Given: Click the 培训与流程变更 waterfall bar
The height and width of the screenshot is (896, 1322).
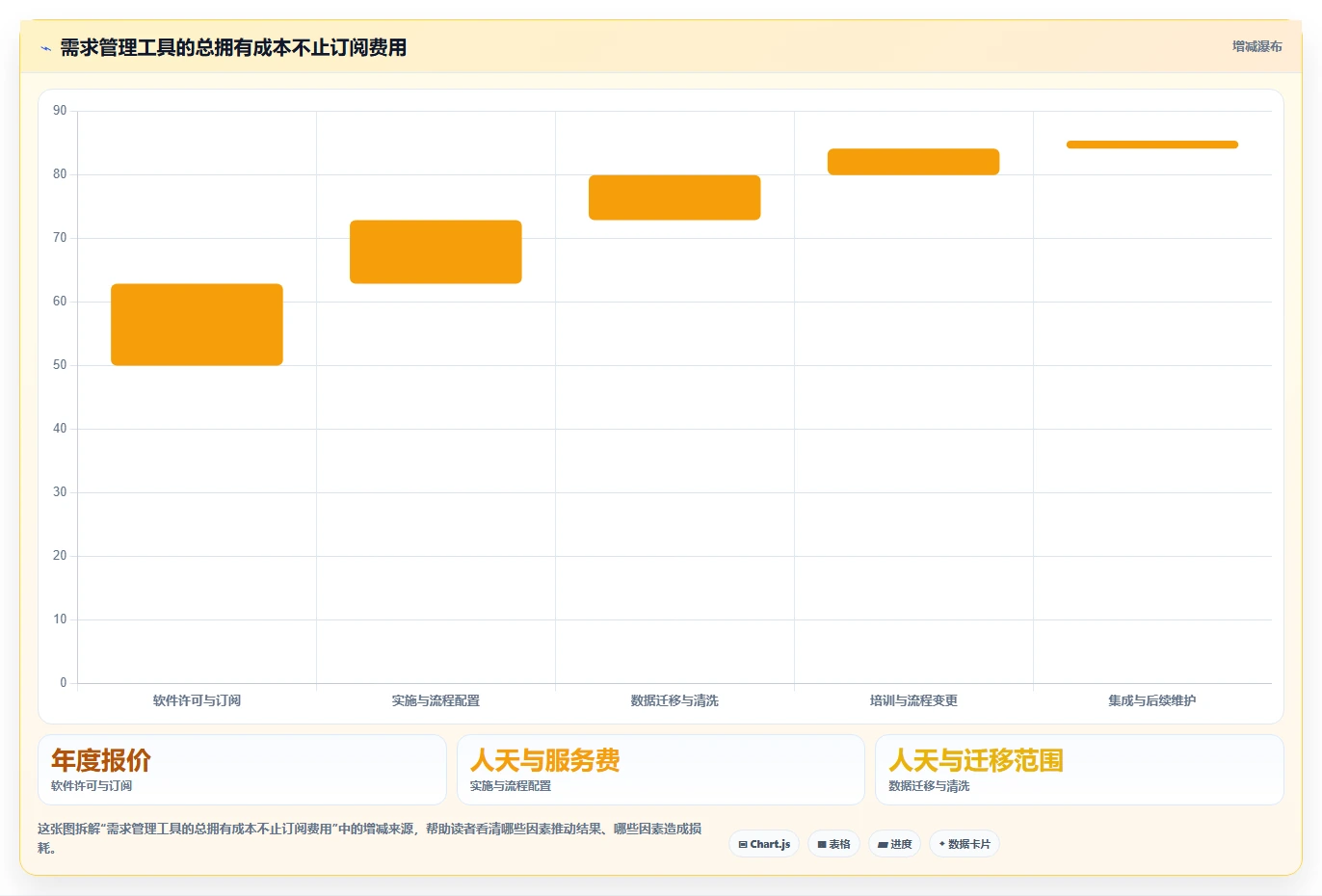Looking at the screenshot, I should point(913,162).
